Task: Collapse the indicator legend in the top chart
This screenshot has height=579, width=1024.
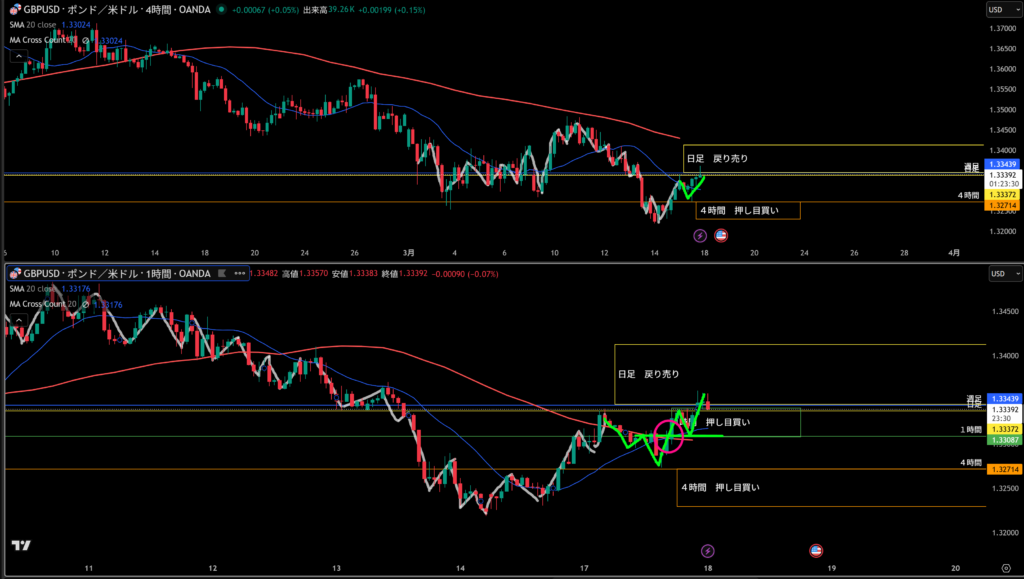Action: (x=17, y=57)
